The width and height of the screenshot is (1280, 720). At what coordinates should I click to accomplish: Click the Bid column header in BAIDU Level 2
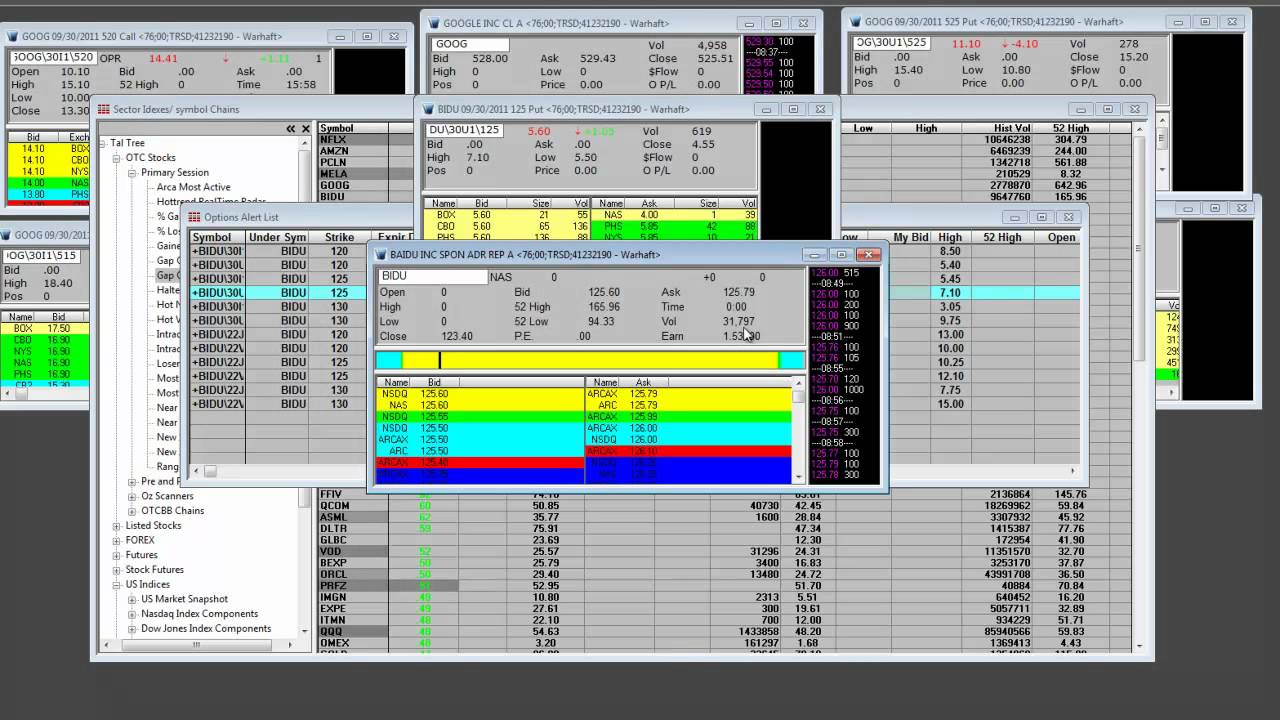[434, 383]
